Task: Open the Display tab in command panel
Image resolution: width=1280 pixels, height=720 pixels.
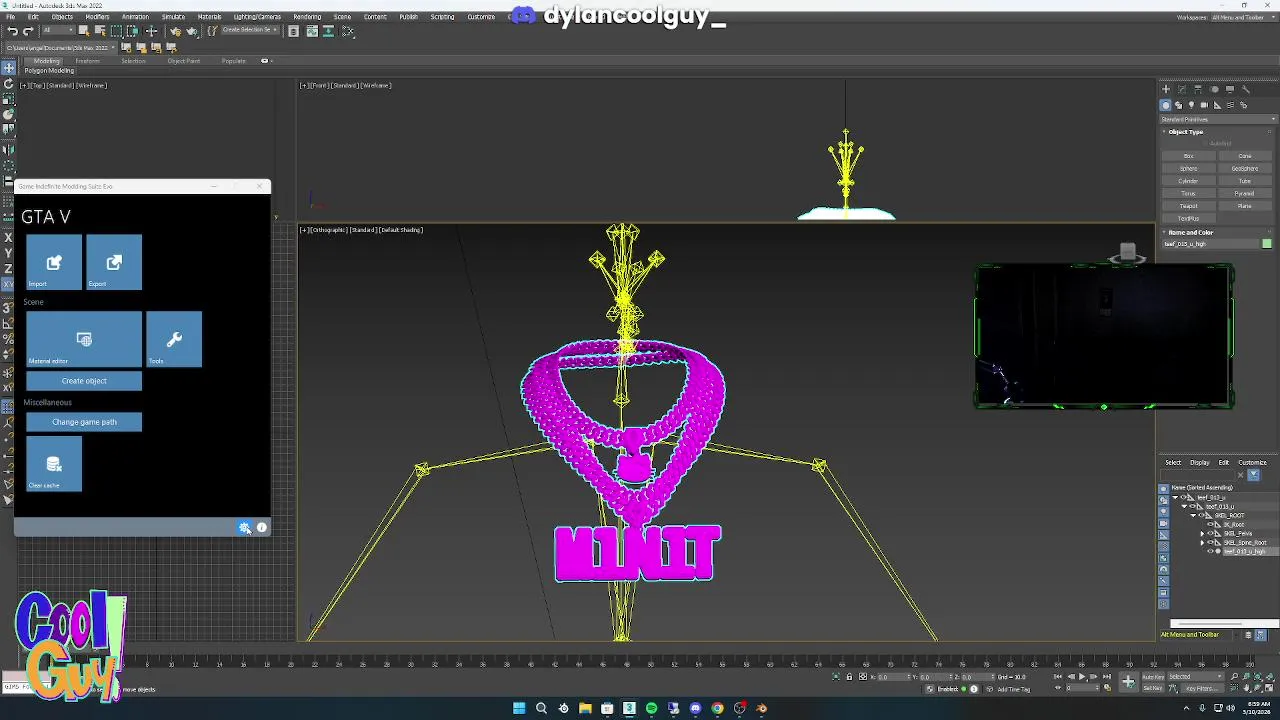Action: 1230,89
